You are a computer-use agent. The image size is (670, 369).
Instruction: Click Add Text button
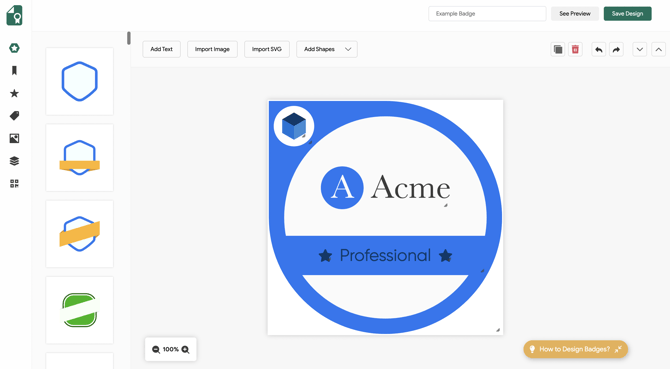(162, 49)
